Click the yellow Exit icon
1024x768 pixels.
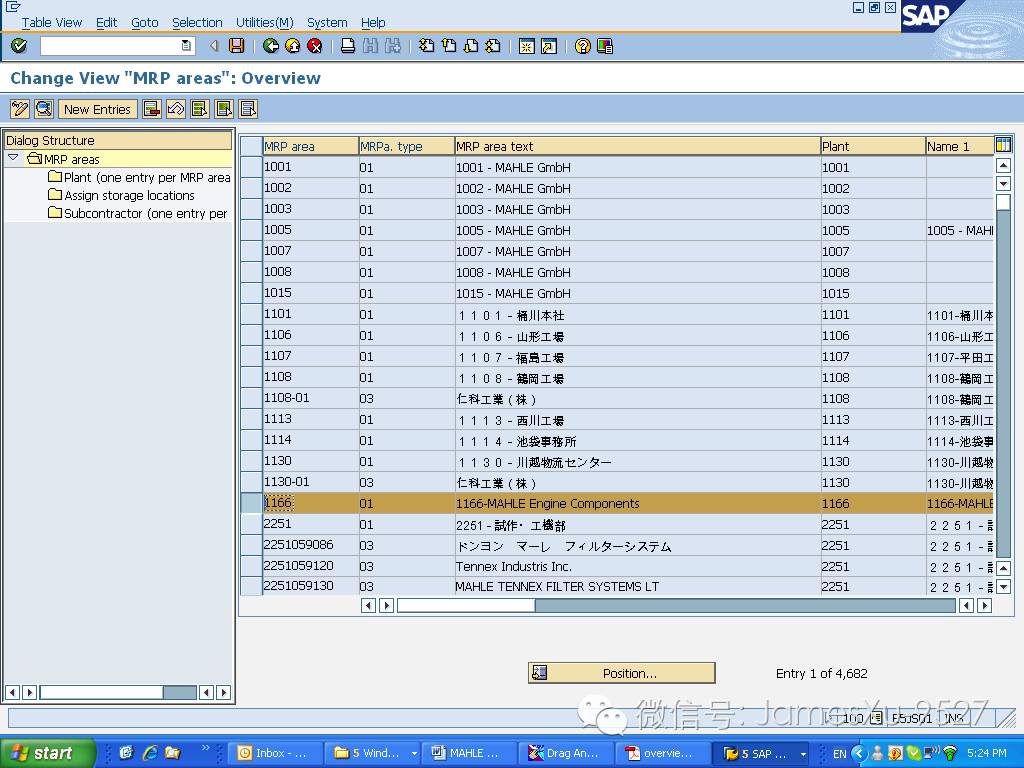point(293,46)
